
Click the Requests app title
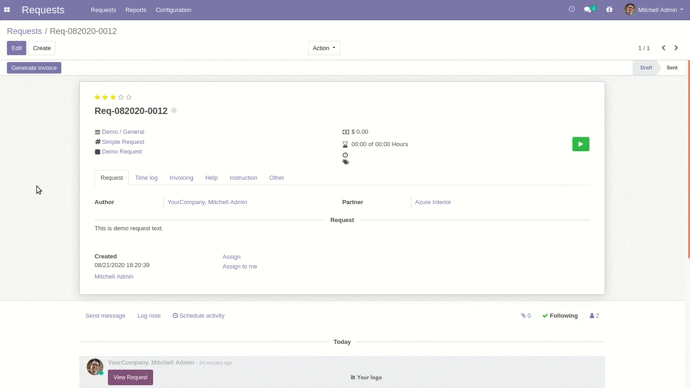click(43, 10)
